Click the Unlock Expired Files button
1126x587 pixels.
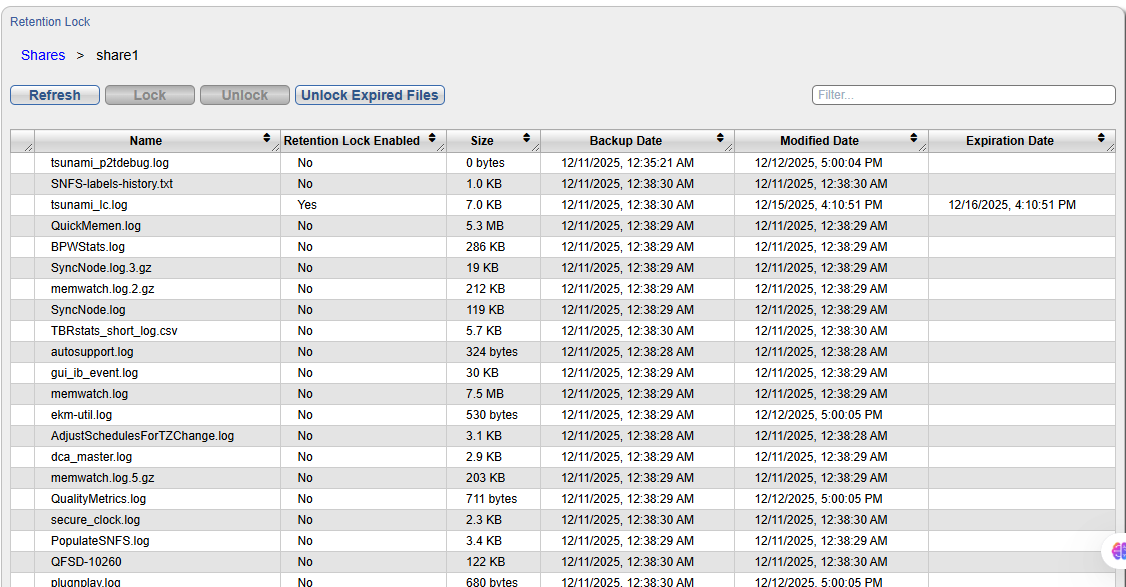click(x=369, y=95)
